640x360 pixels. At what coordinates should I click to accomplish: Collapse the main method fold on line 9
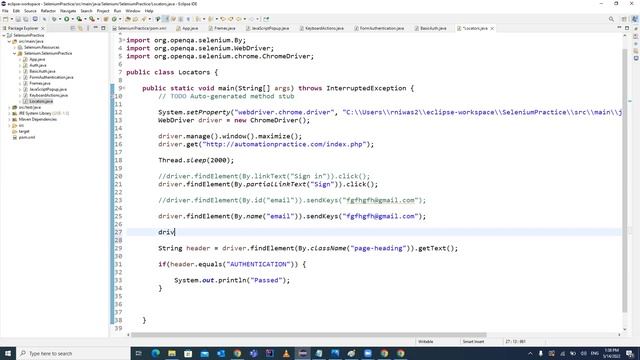point(124,88)
